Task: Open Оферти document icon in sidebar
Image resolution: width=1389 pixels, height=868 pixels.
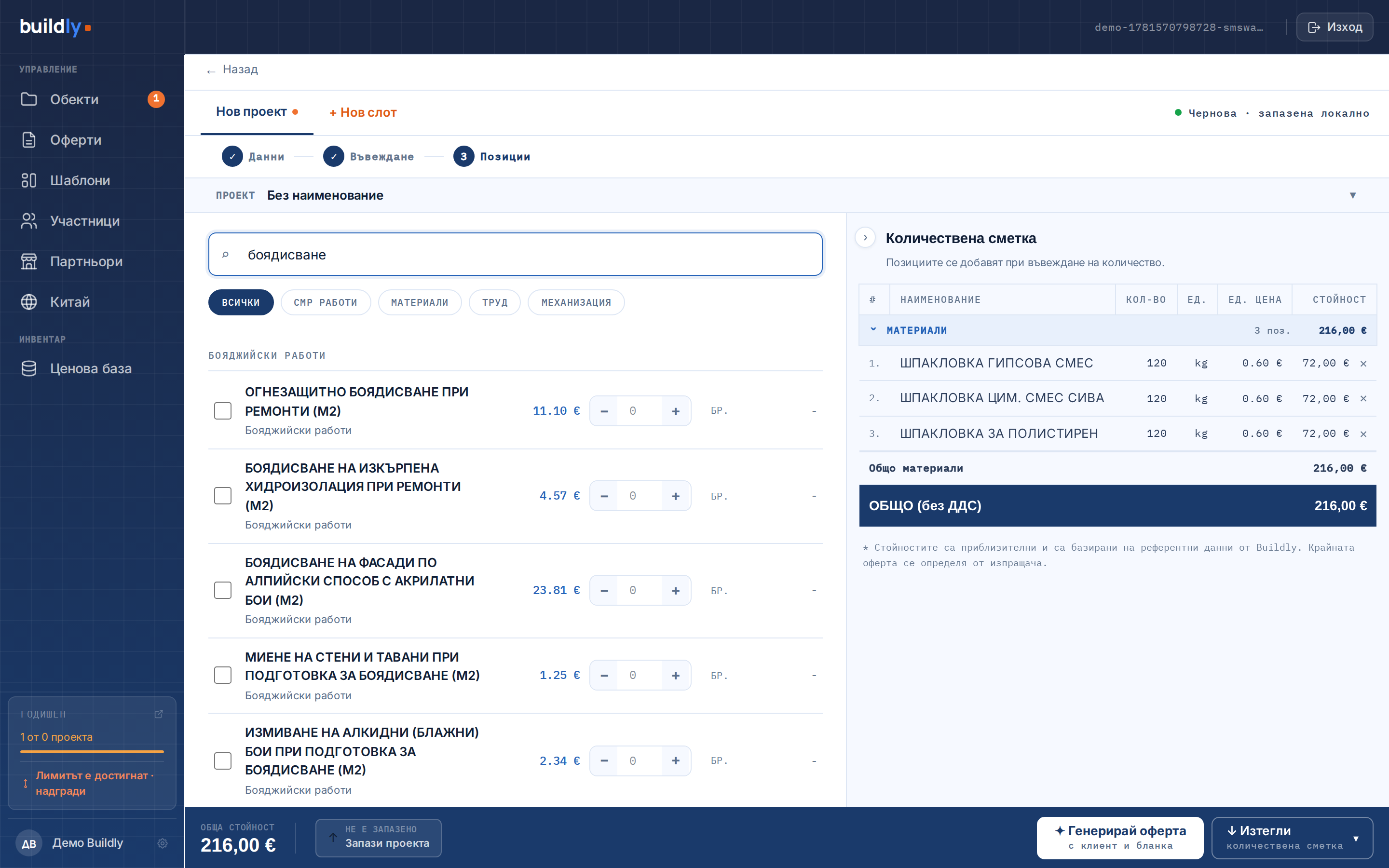Action: [29, 139]
